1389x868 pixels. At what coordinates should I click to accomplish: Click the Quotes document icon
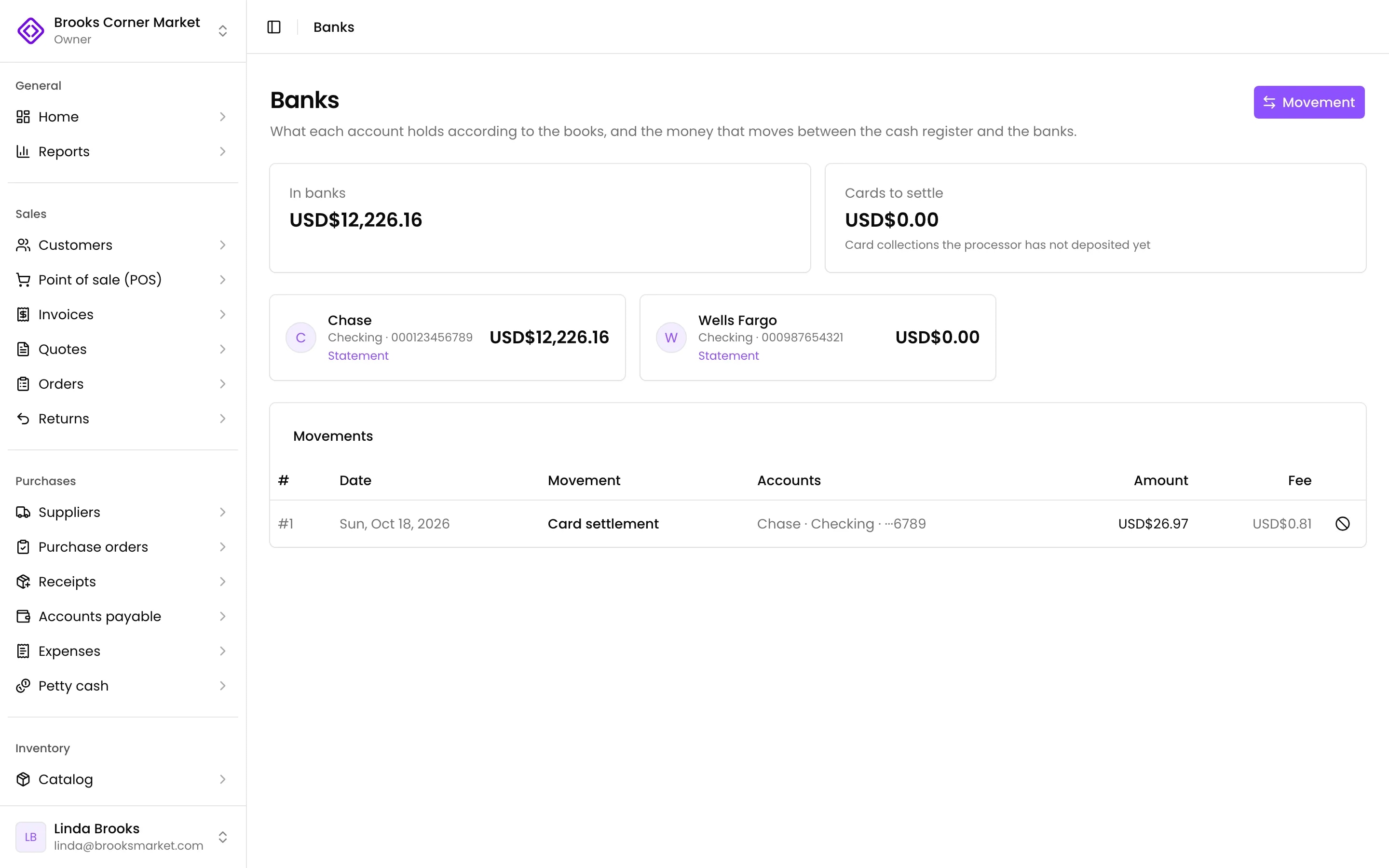(x=23, y=349)
